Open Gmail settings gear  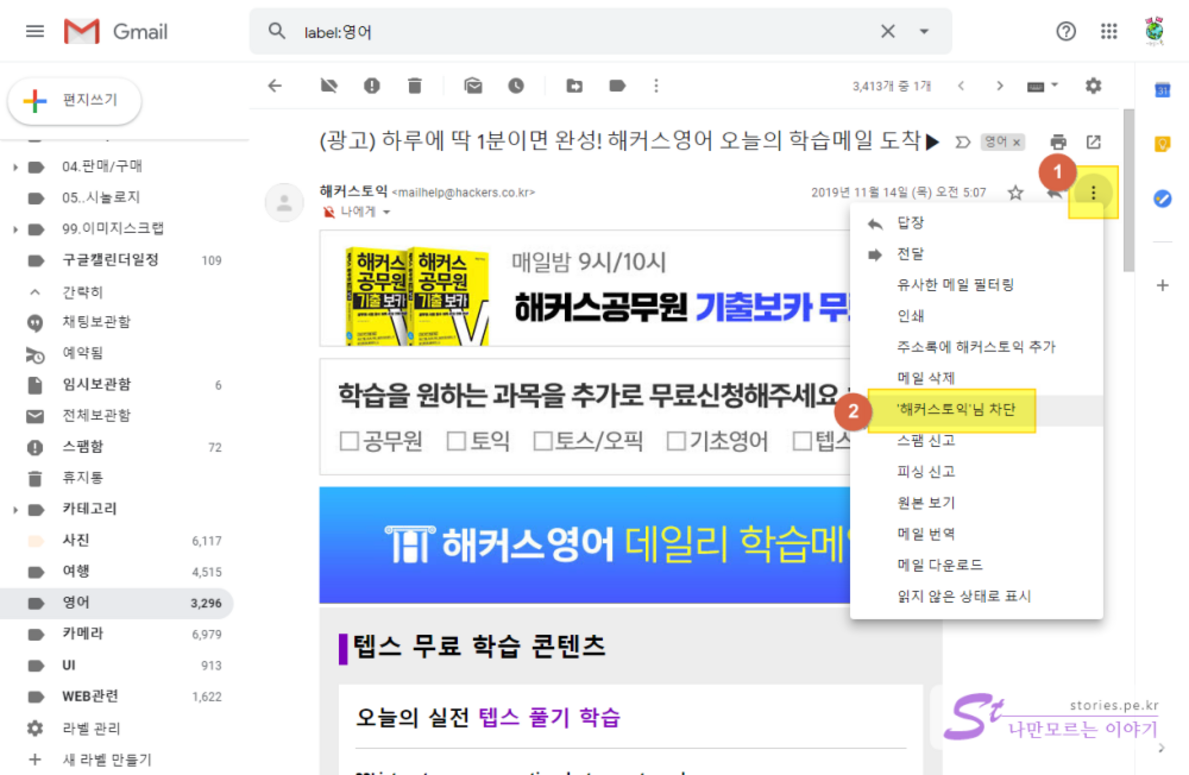1093,86
